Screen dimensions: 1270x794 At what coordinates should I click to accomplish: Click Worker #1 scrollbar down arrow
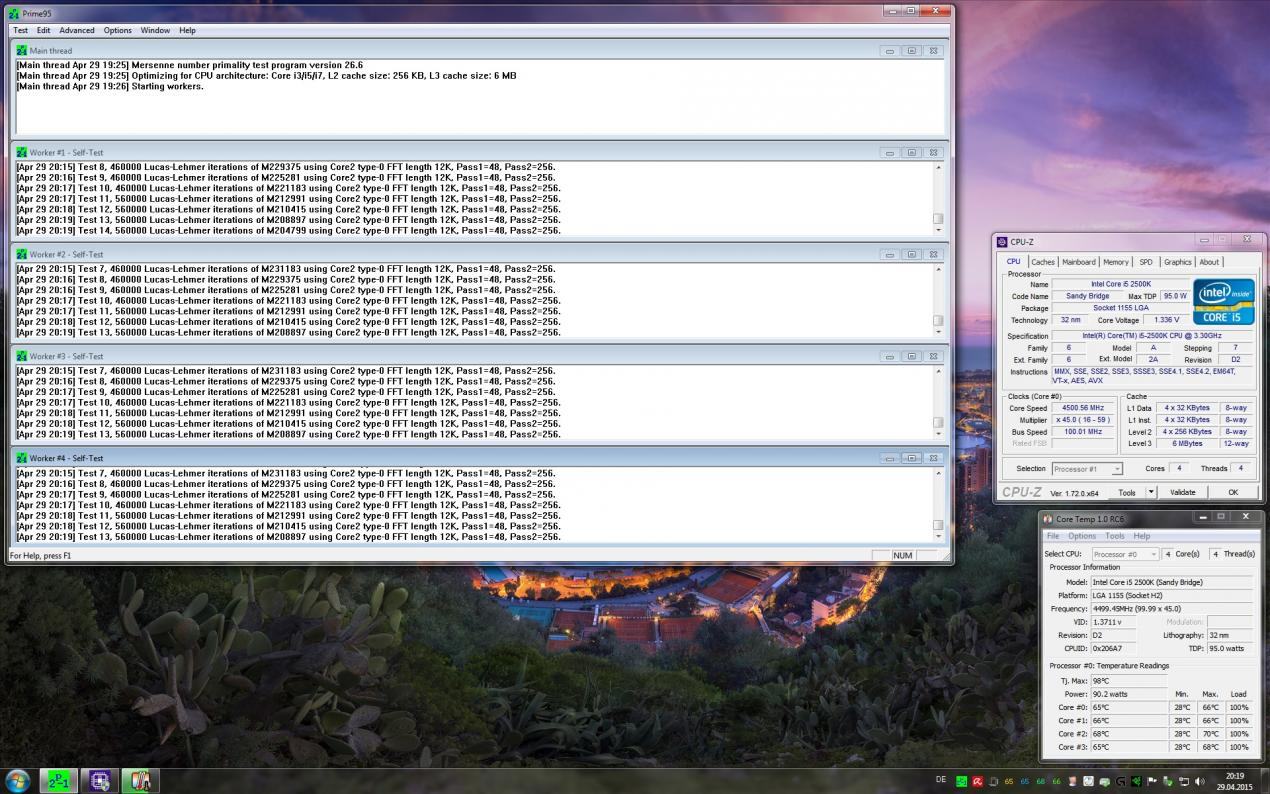click(938, 230)
